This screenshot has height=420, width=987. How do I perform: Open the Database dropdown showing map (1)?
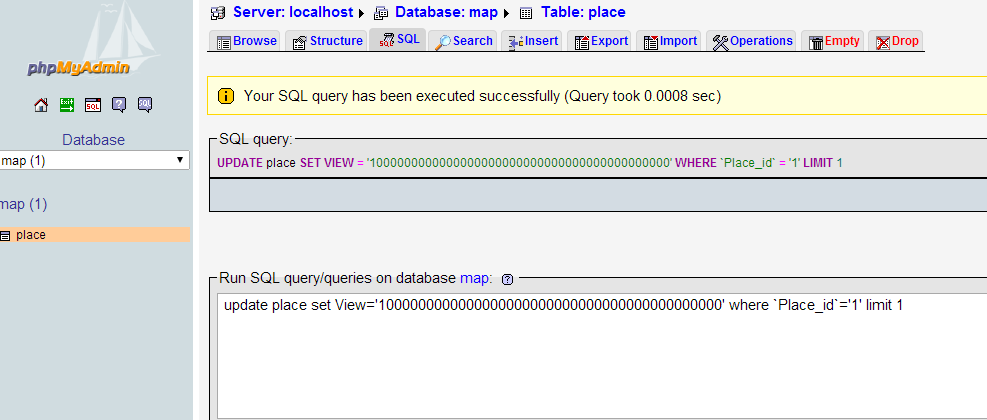pyautogui.click(x=94, y=161)
